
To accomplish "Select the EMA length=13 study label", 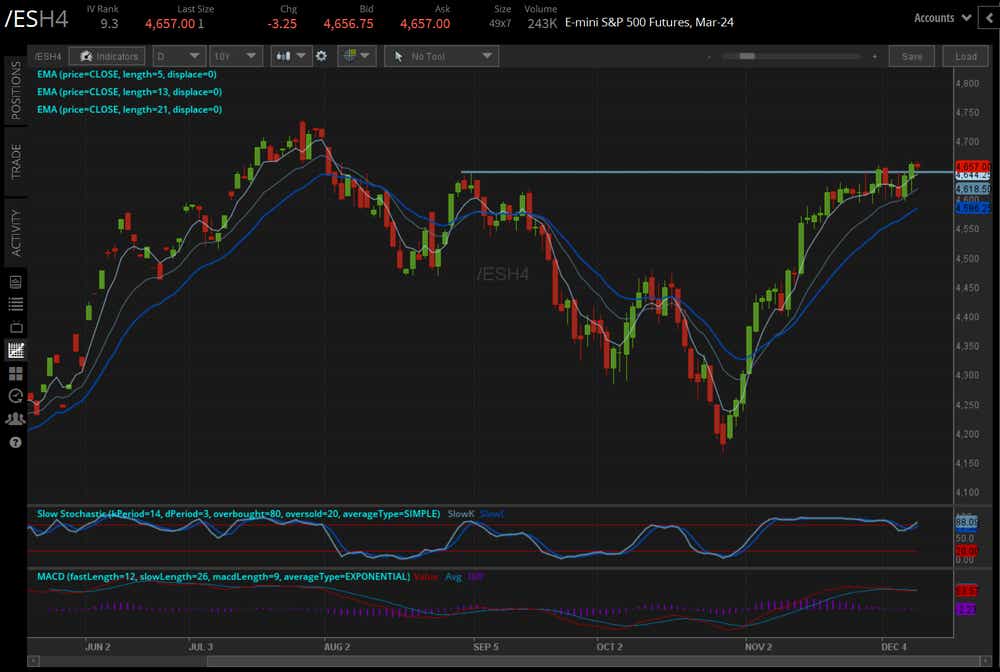I will pyautogui.click(x=129, y=92).
